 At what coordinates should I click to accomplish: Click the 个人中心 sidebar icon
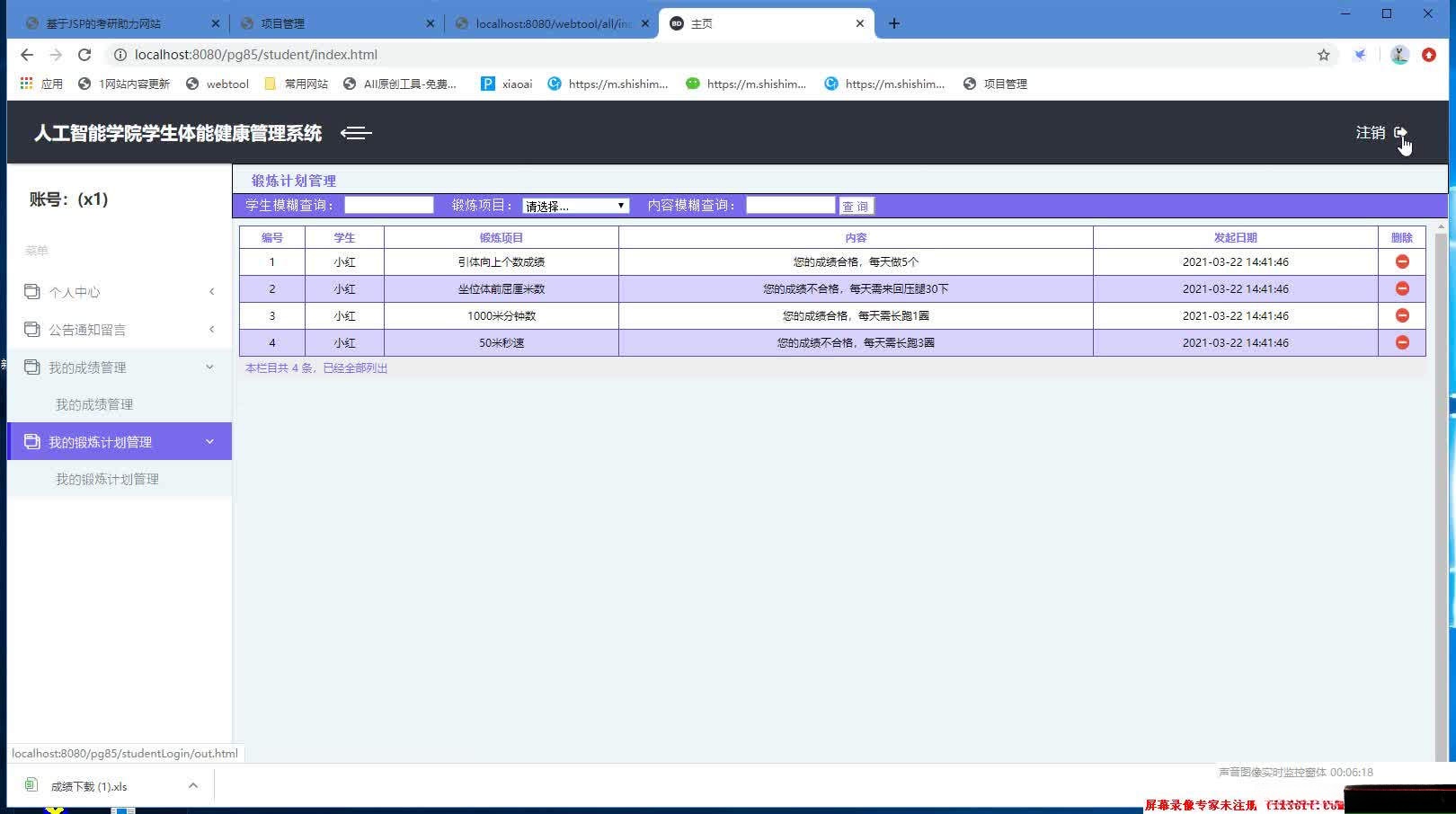[31, 291]
